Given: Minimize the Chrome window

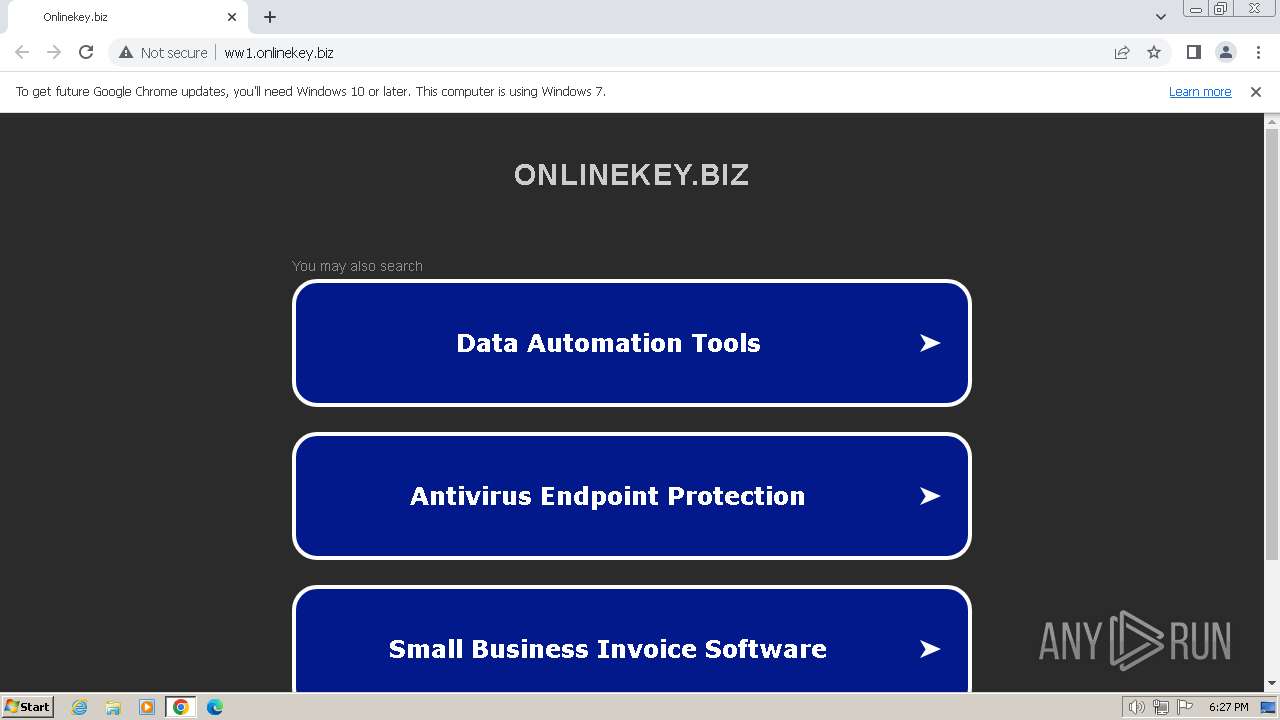Looking at the screenshot, I should 1196,9.
